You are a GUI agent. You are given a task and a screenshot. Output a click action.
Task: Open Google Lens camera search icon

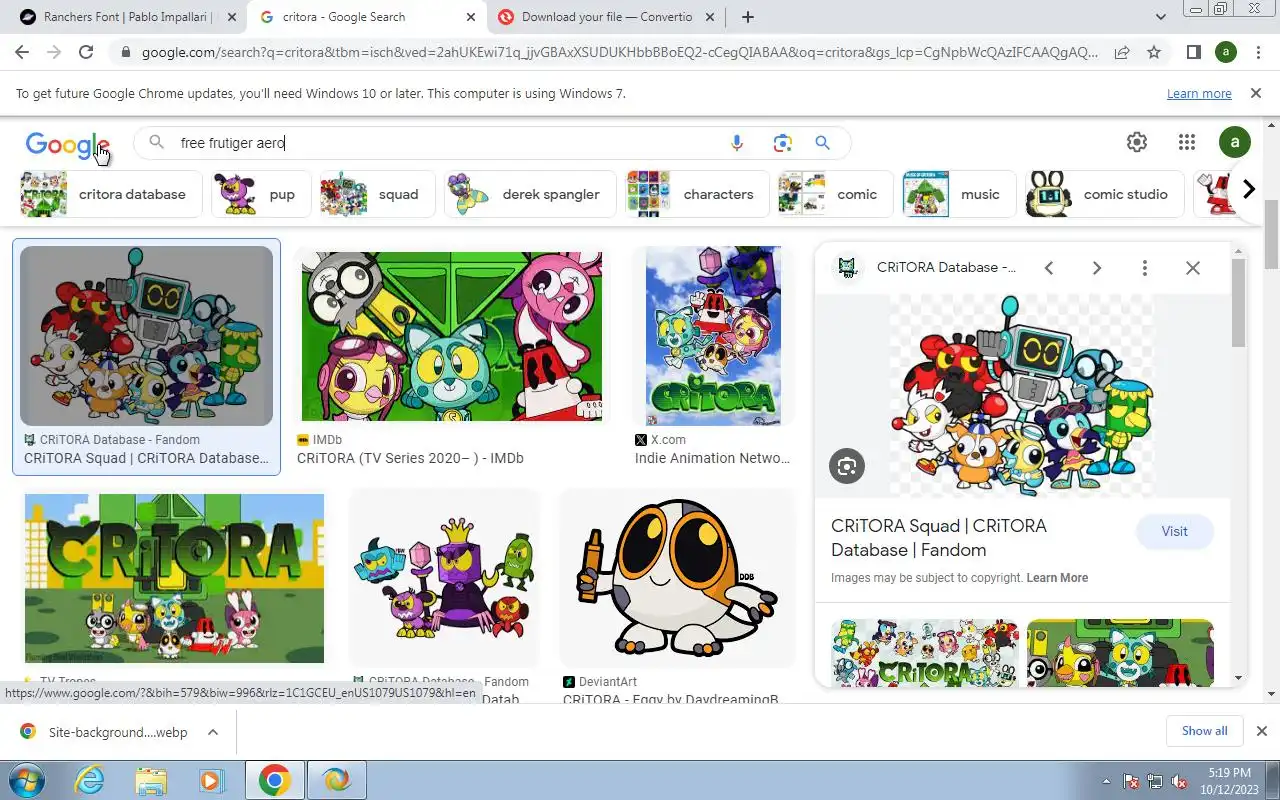[782, 143]
